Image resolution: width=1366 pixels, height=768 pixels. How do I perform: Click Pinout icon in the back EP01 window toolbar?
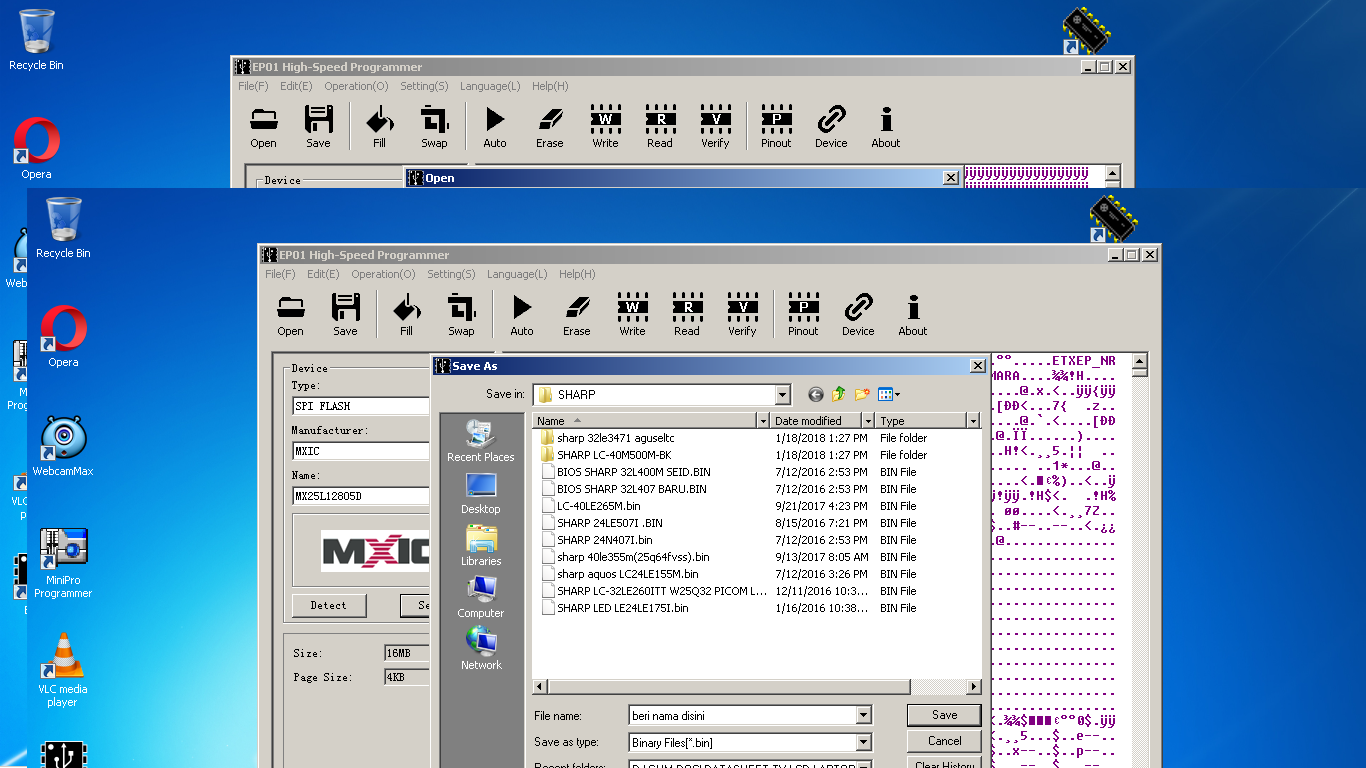(x=776, y=127)
